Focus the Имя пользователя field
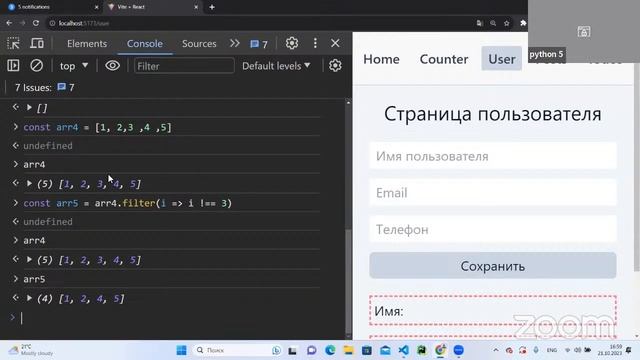Image resolution: width=640 pixels, height=360 pixels. pos(493,156)
